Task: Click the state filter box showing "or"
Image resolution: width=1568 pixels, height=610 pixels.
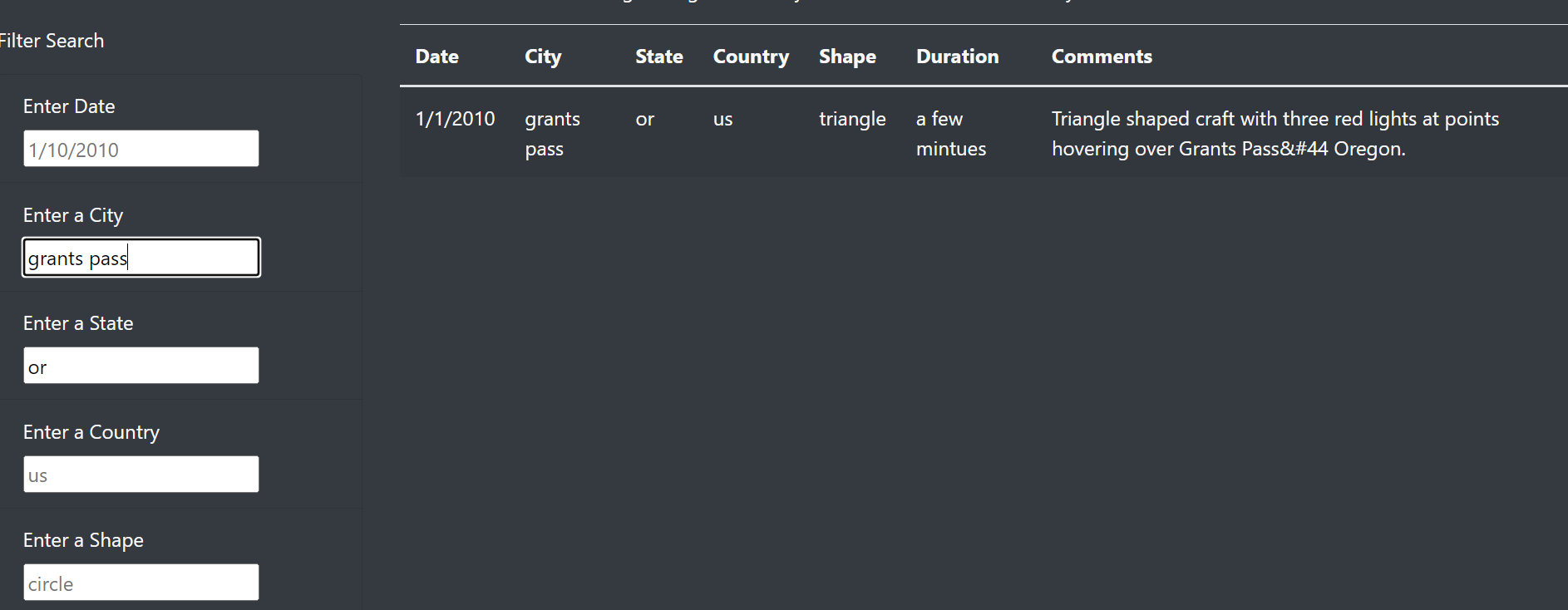Action: click(x=140, y=365)
